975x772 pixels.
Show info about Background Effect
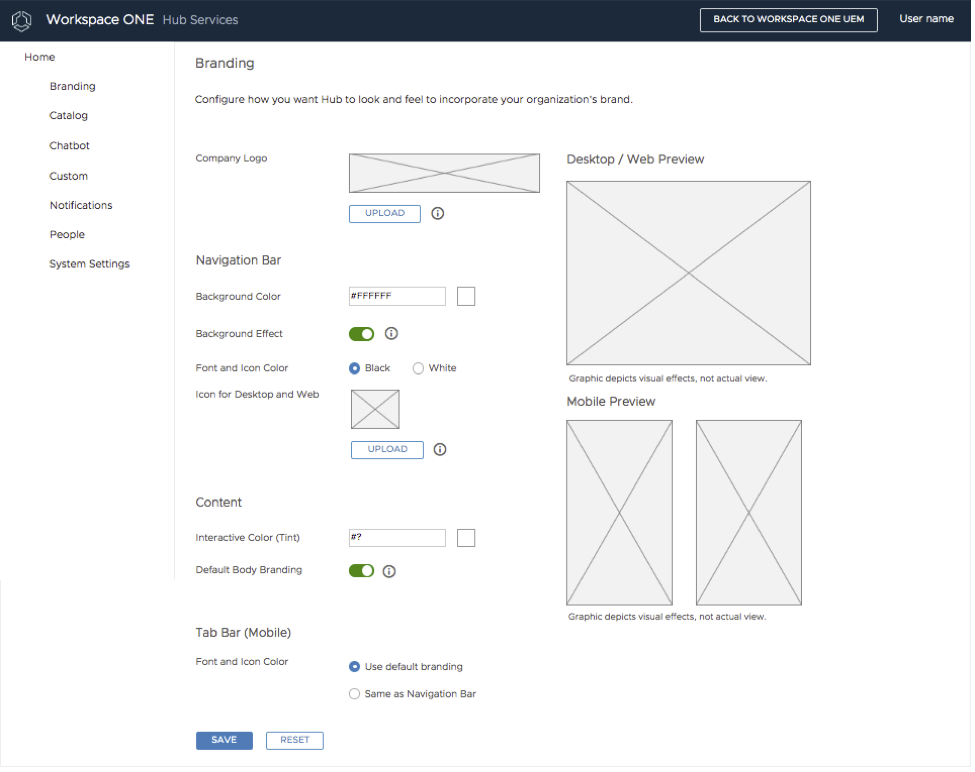[392, 335]
